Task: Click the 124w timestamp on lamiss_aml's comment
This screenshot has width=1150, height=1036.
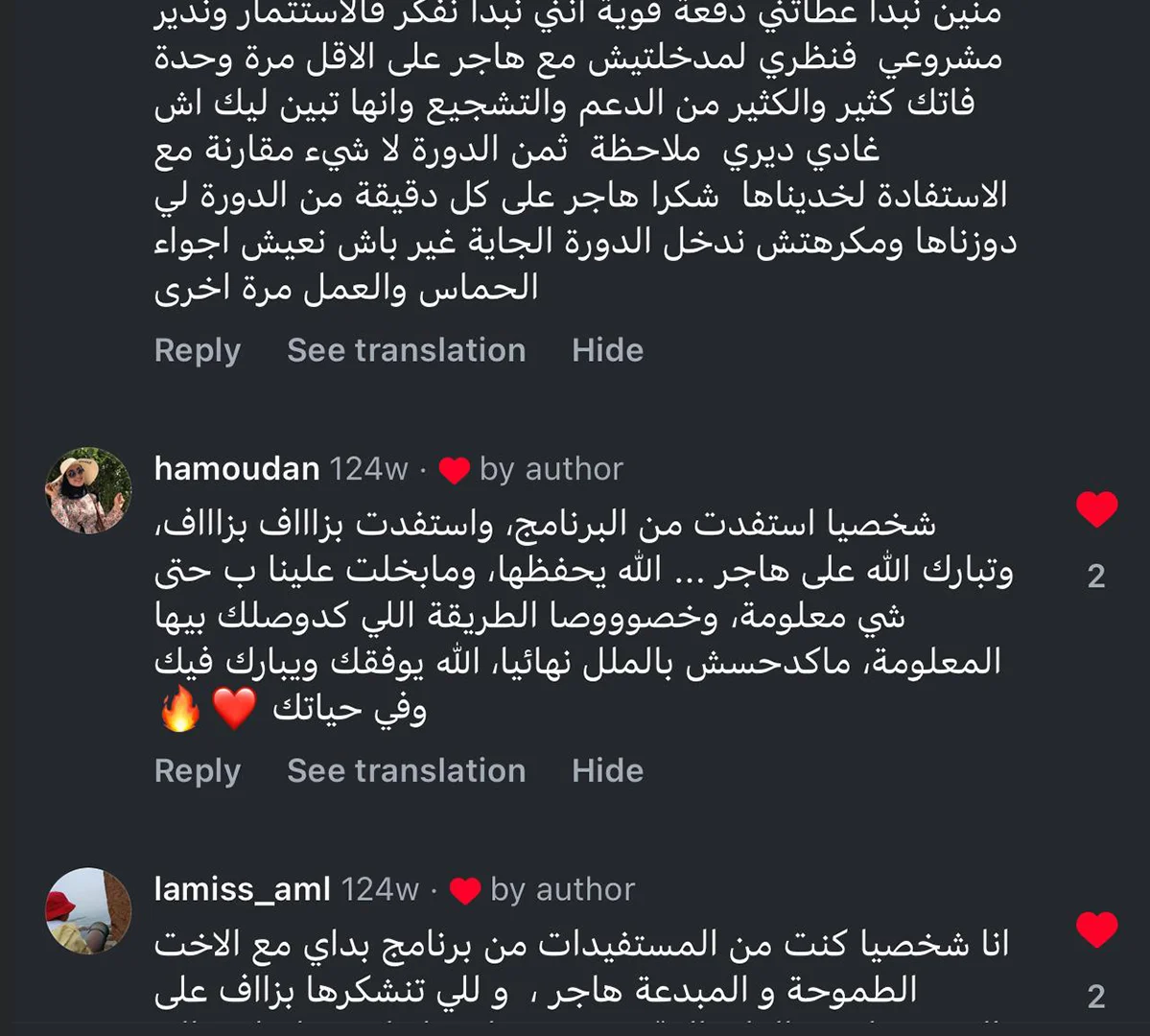Action: pos(380,890)
